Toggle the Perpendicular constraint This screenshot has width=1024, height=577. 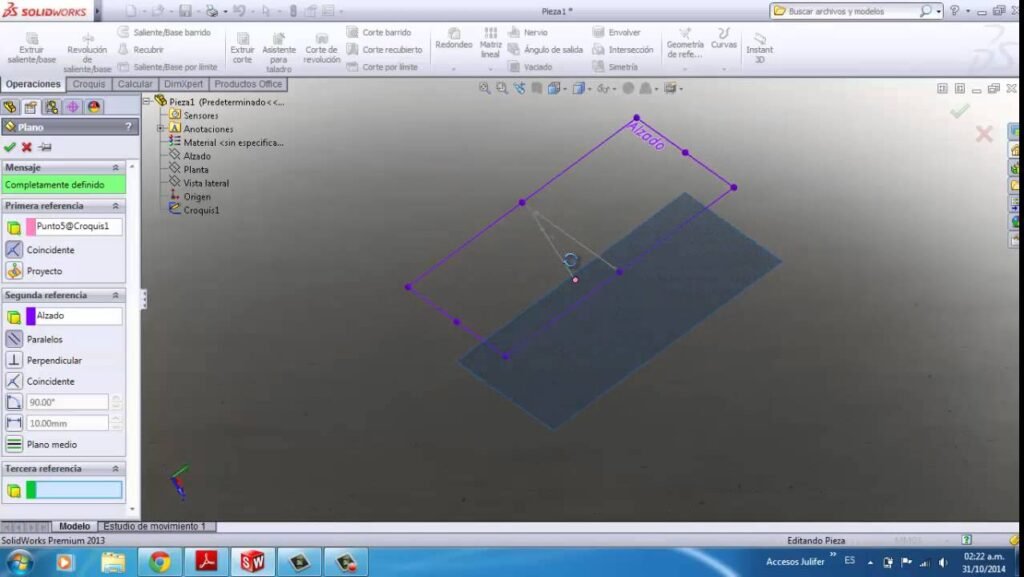[14, 360]
